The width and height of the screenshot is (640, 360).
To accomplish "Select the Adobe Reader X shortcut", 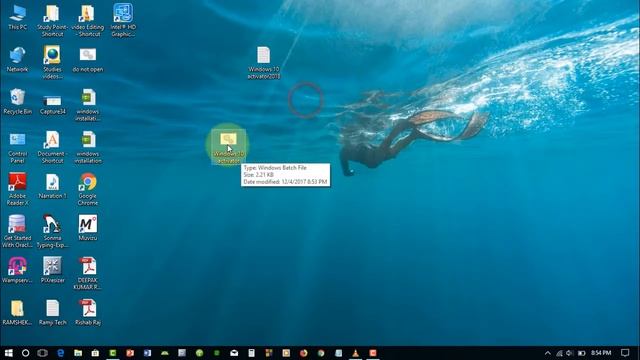I will coord(18,189).
